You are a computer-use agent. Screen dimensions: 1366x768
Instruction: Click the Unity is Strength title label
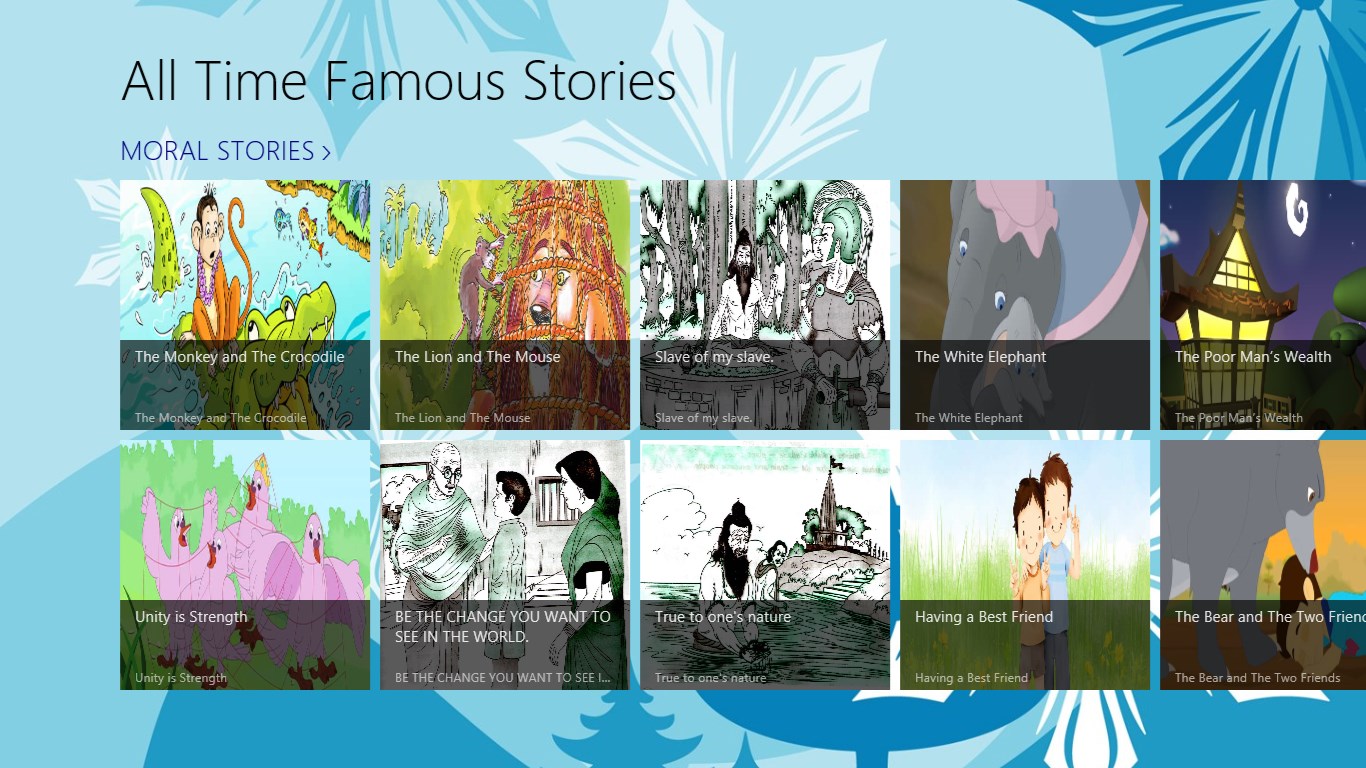click(x=191, y=617)
